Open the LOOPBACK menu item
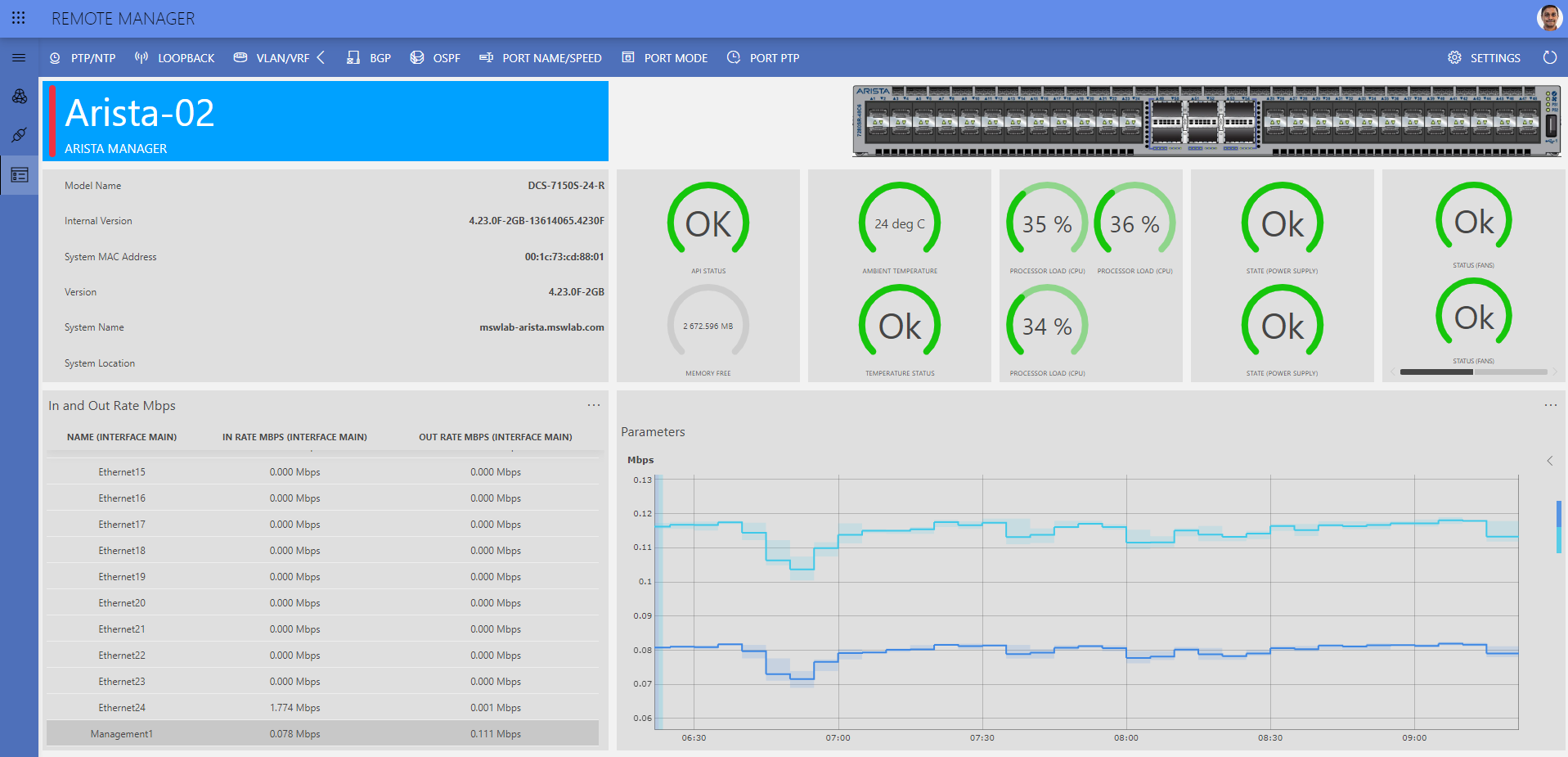This screenshot has width=1568, height=757. 175,58
